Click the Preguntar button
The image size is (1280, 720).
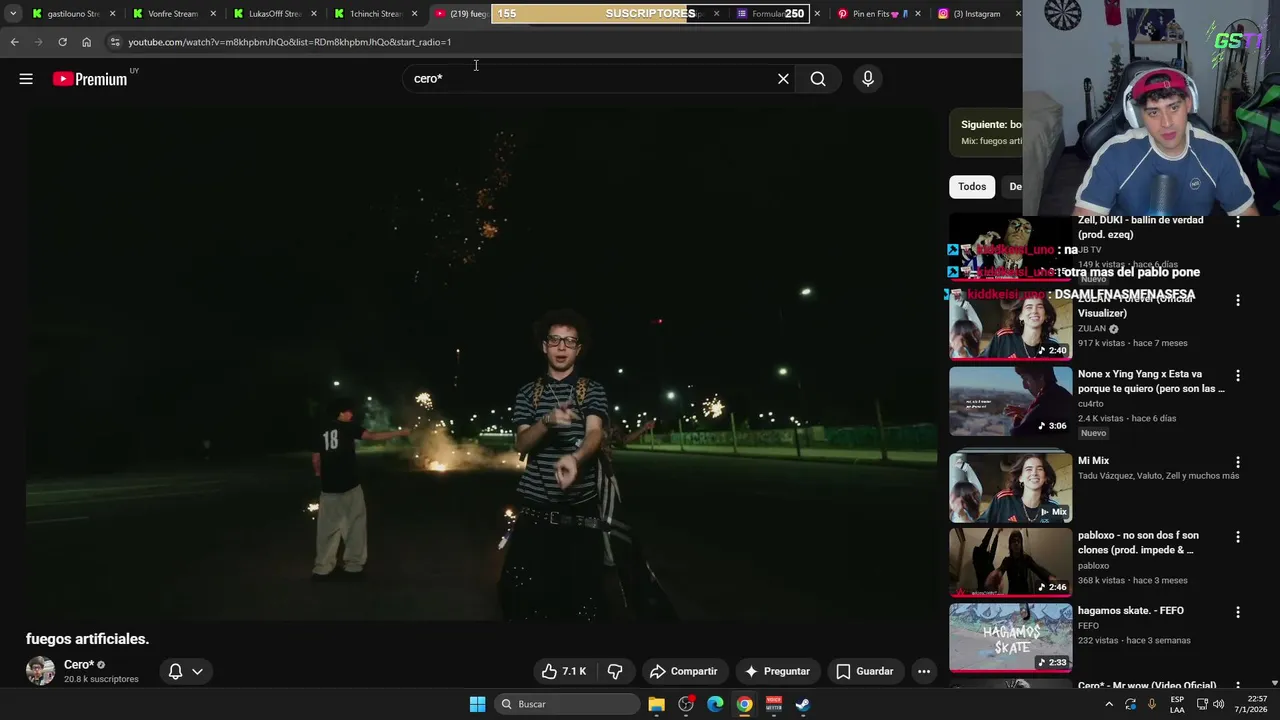pyautogui.click(x=778, y=671)
